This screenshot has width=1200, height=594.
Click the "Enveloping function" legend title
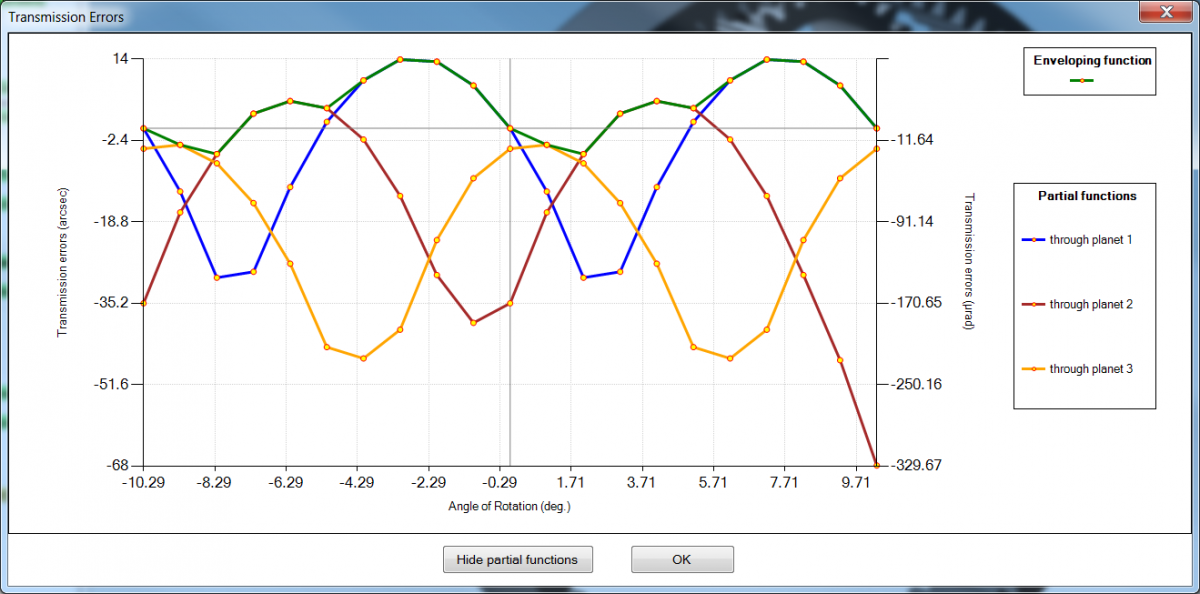click(1092, 60)
